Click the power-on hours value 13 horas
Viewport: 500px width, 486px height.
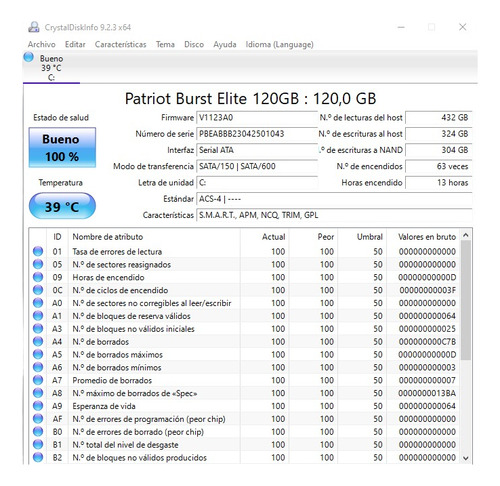pyautogui.click(x=439, y=183)
